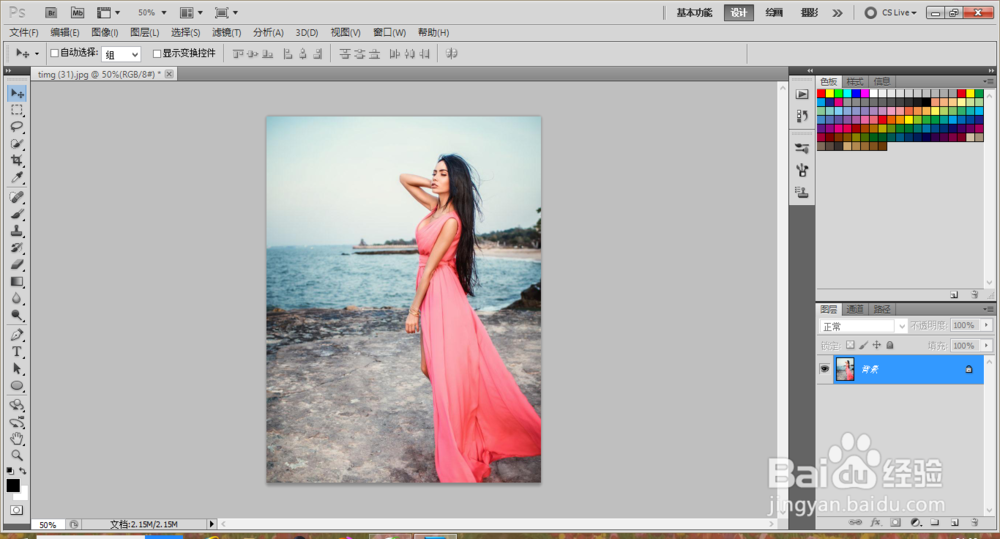Image resolution: width=1000 pixels, height=539 pixels.
Task: Select the Crop tool
Action: 17,161
